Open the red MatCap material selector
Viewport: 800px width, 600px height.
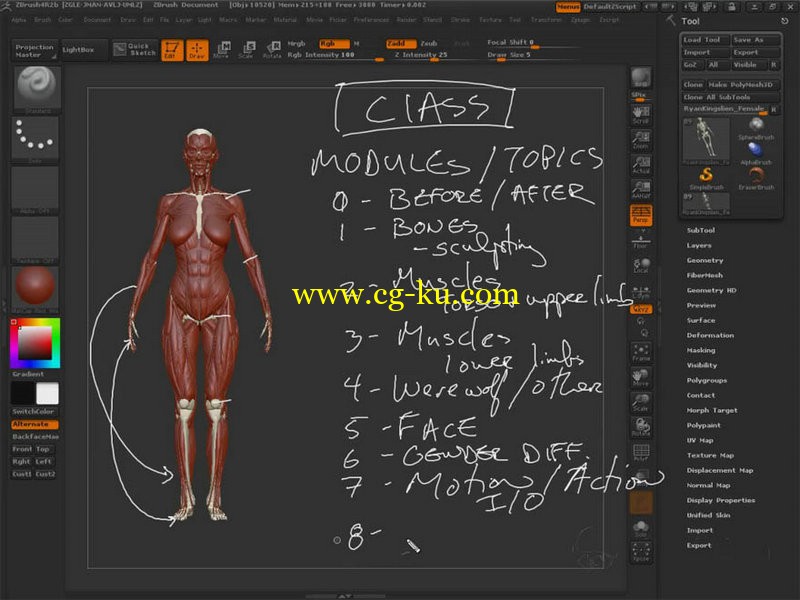[x=35, y=290]
